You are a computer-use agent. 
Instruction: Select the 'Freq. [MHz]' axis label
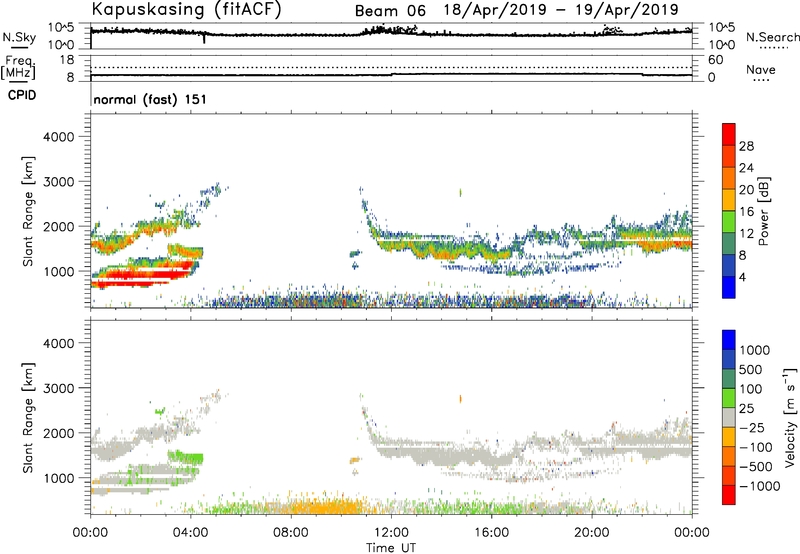click(x=19, y=67)
